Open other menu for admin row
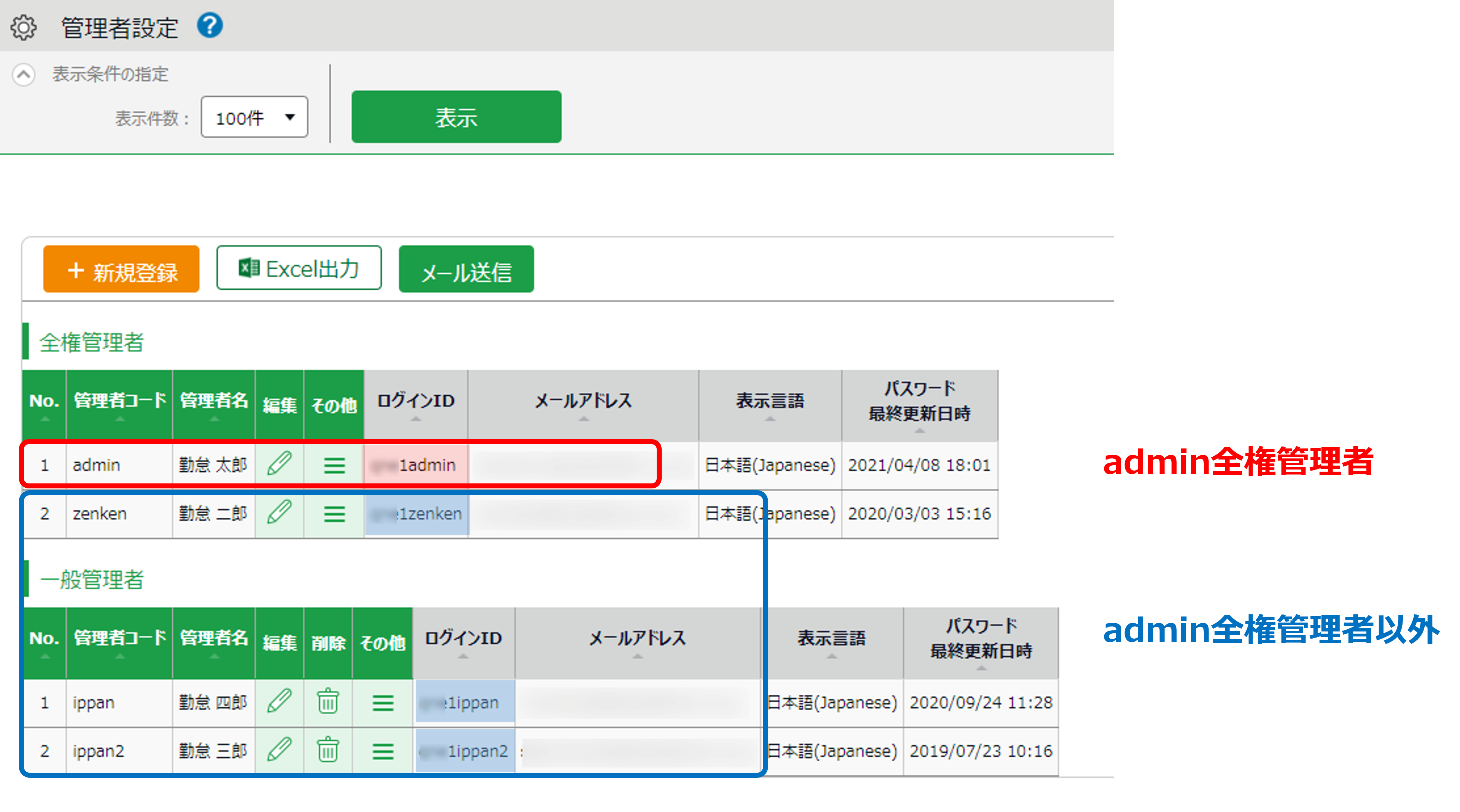The height and width of the screenshot is (812, 1460). (x=334, y=466)
